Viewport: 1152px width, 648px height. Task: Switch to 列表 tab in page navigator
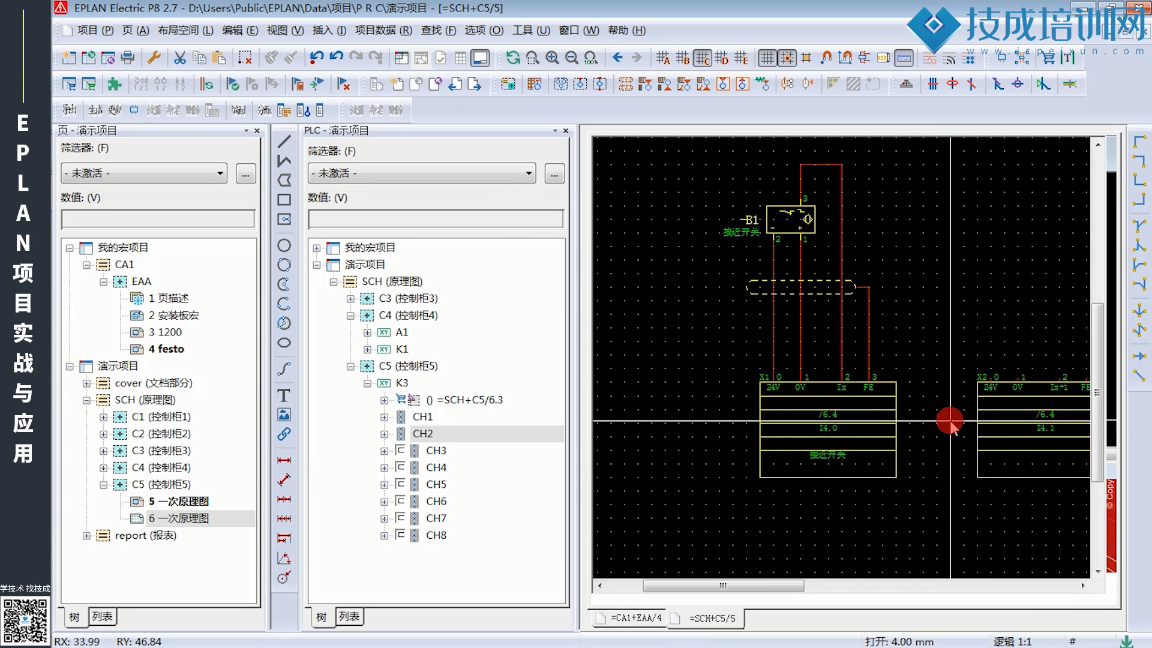(102, 616)
